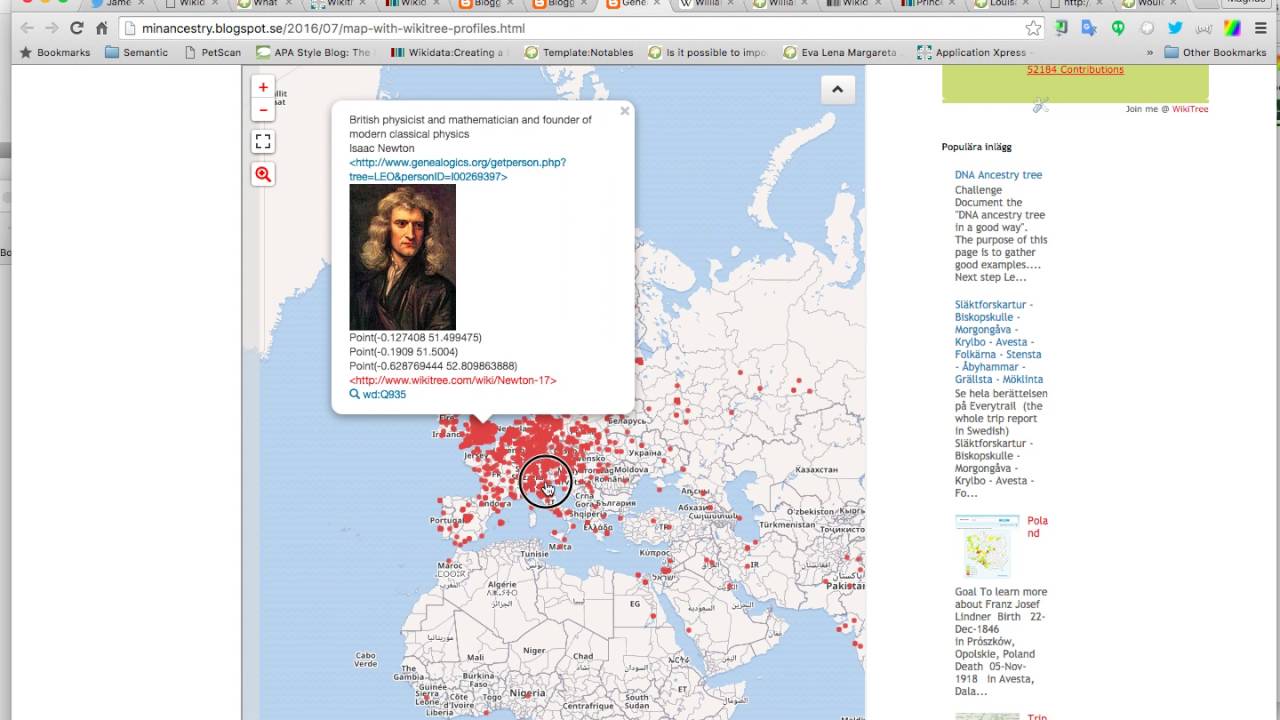This screenshot has width=1280, height=720.
Task: Click the Poland map thumbnail
Action: tap(987, 547)
